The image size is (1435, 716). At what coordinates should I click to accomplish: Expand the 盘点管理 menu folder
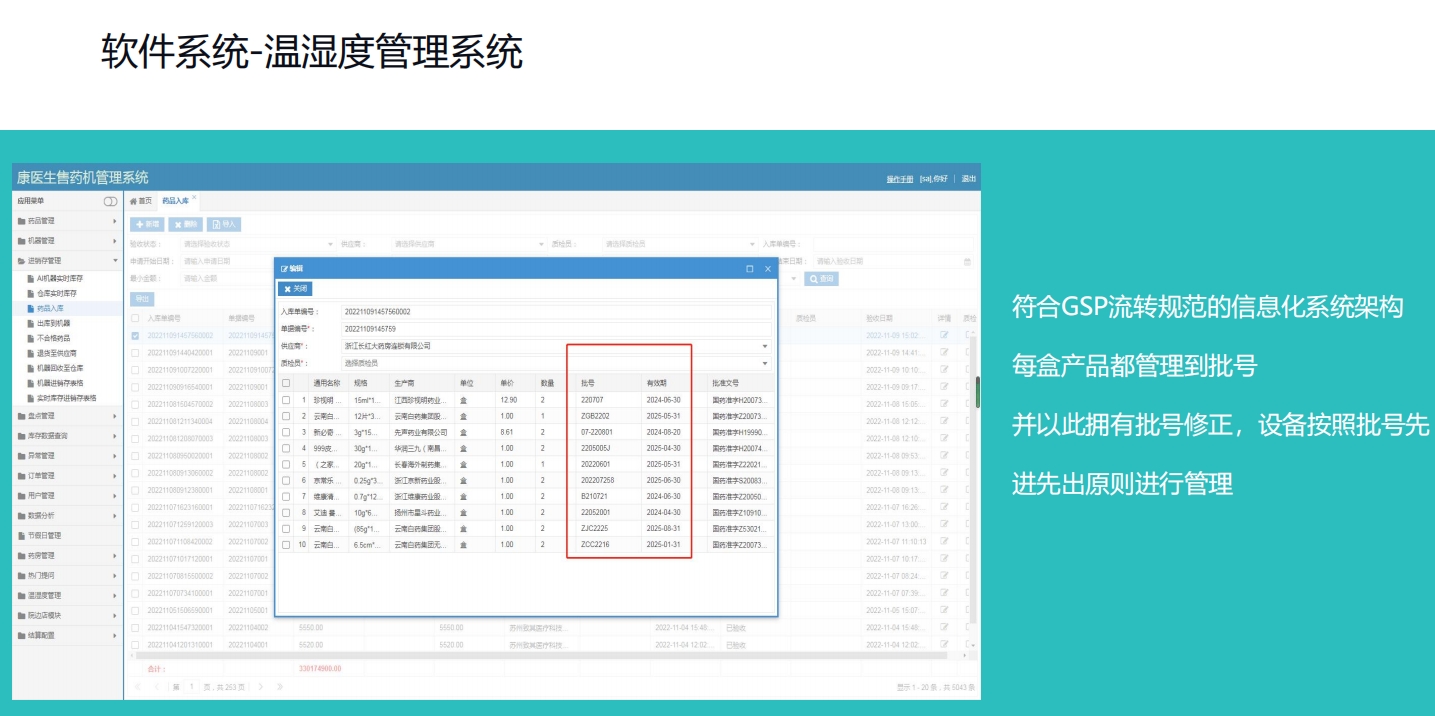[x=67, y=416]
